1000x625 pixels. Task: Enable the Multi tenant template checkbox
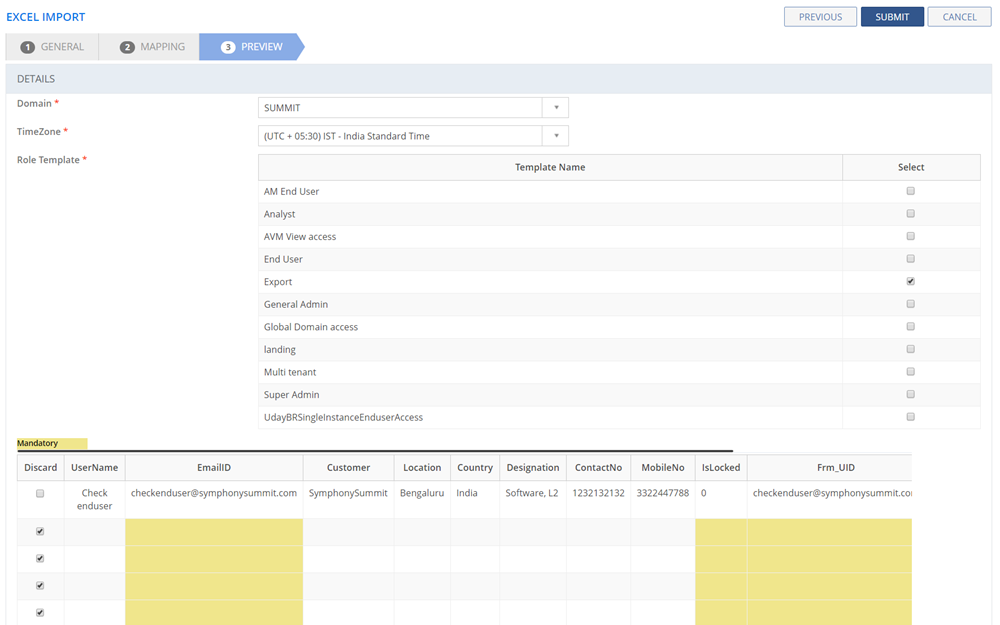pos(910,372)
